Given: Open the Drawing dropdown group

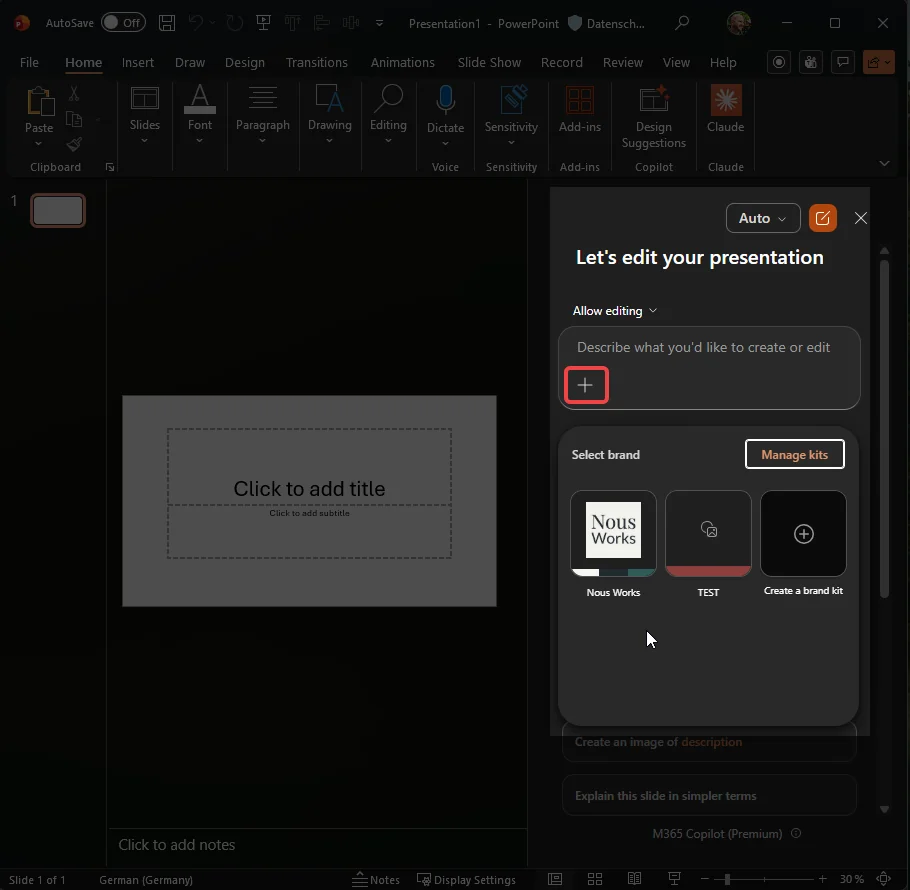Looking at the screenshot, I should [330, 115].
